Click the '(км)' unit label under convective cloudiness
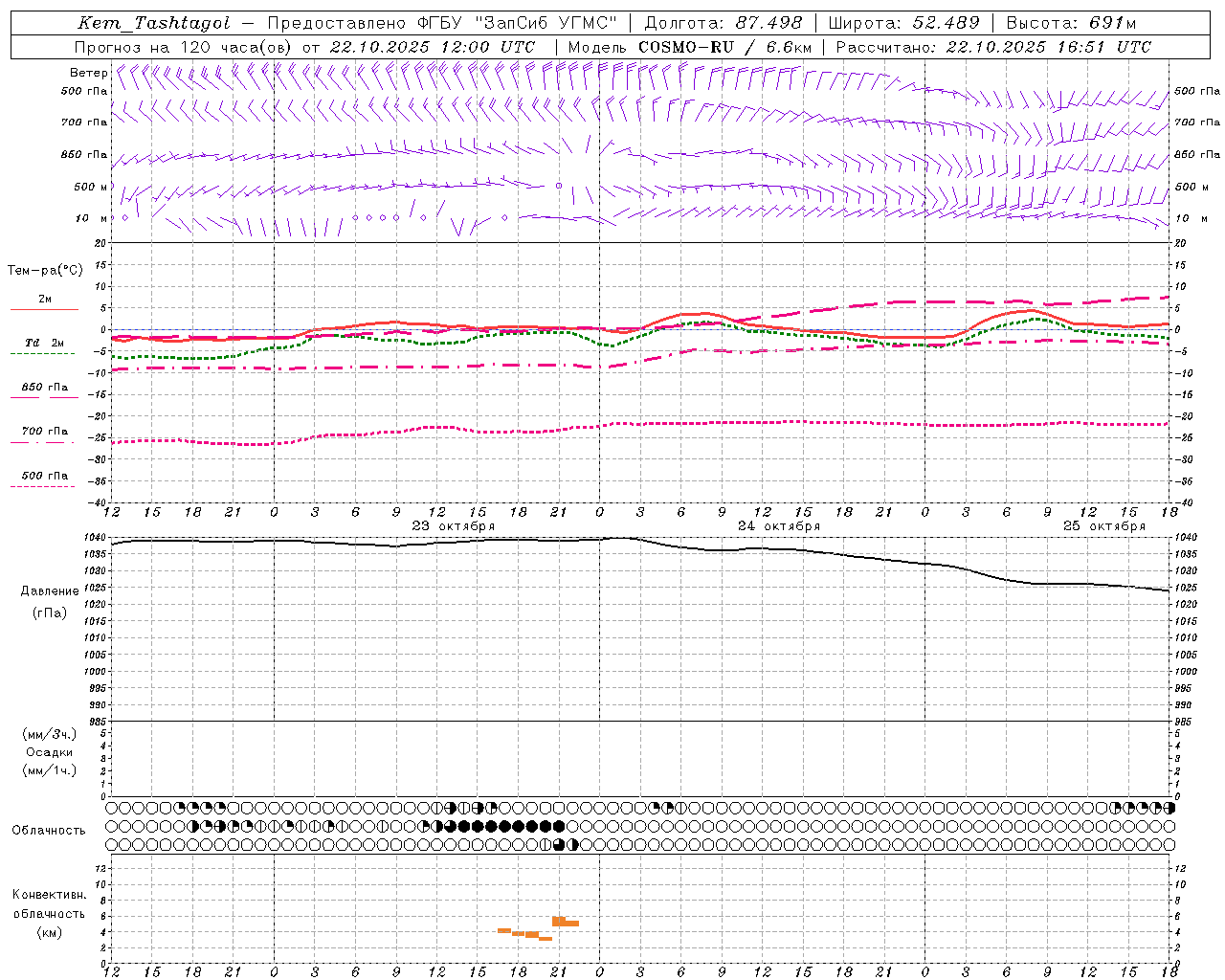 tap(50, 933)
